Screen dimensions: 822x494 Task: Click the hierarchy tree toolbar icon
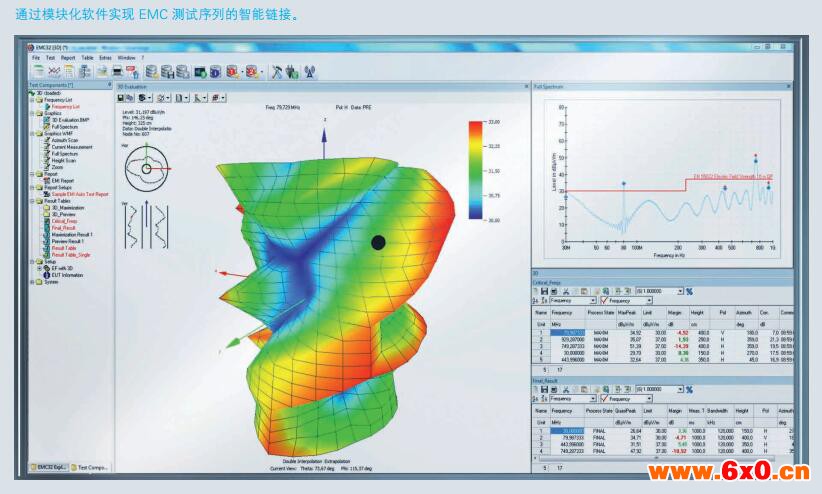tap(85, 72)
